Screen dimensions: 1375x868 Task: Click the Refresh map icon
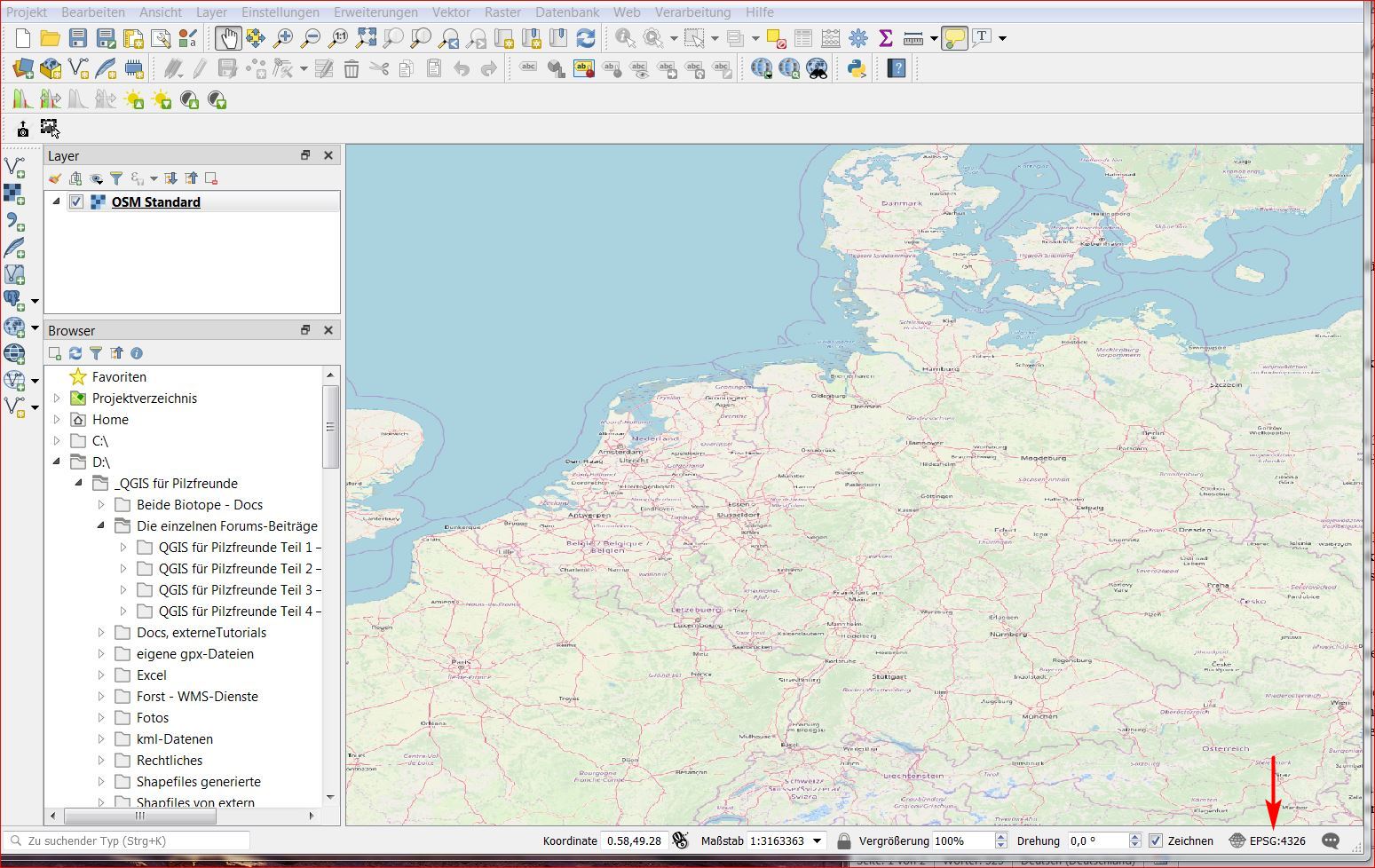click(586, 38)
